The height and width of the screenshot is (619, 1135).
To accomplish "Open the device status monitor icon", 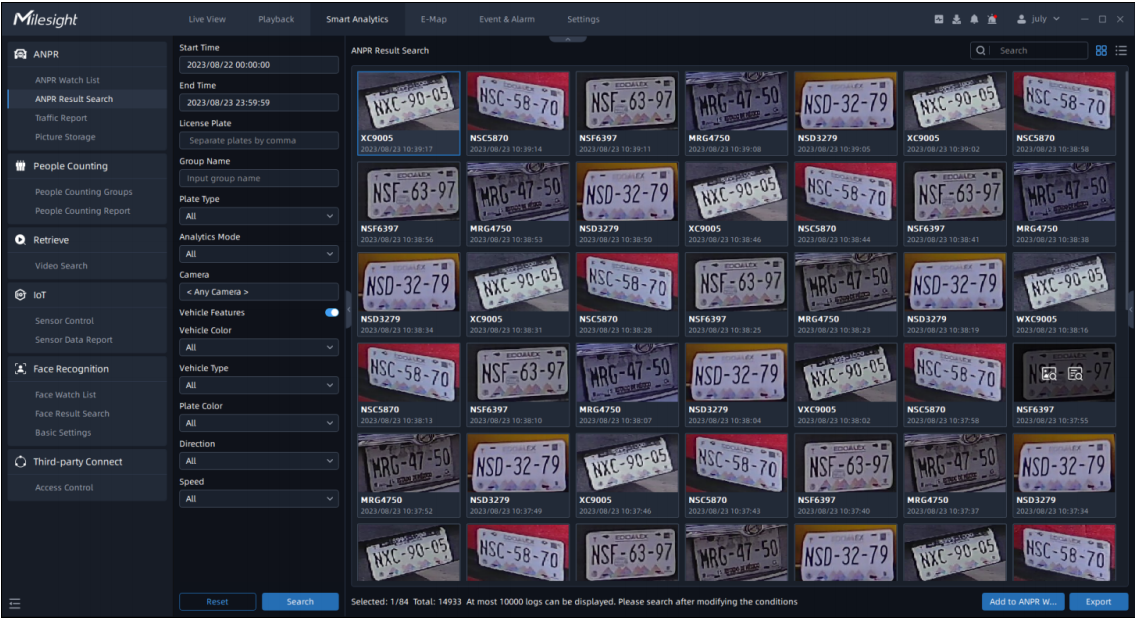I will (939, 20).
